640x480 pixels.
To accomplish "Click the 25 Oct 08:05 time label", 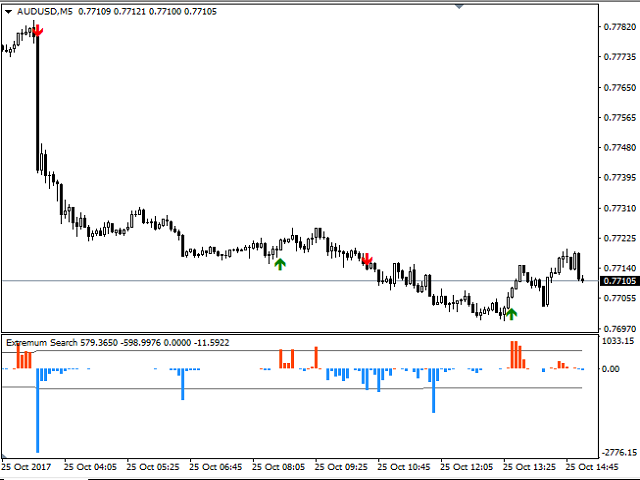I will [278, 467].
